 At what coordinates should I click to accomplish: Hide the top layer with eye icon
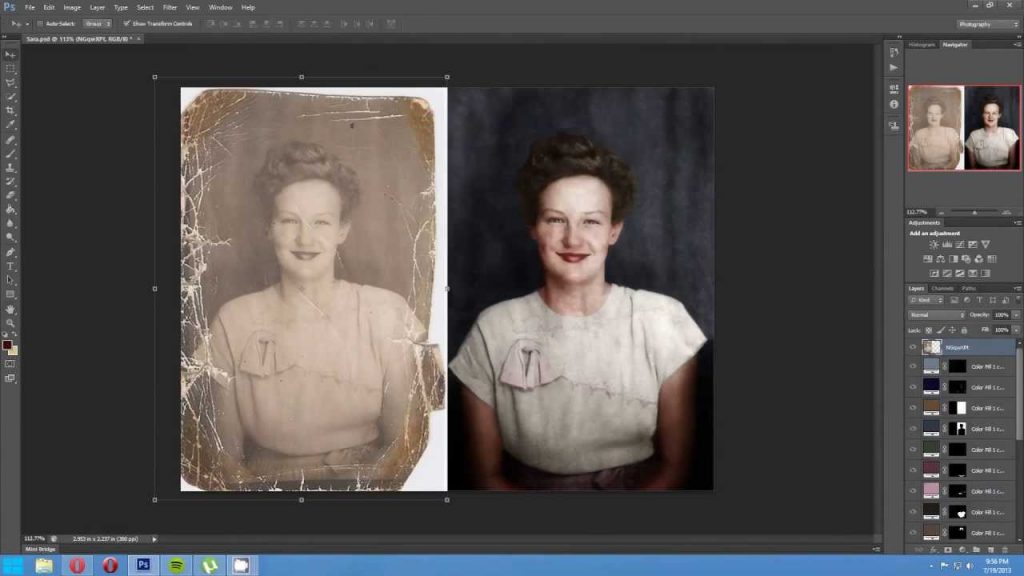pyautogui.click(x=913, y=347)
